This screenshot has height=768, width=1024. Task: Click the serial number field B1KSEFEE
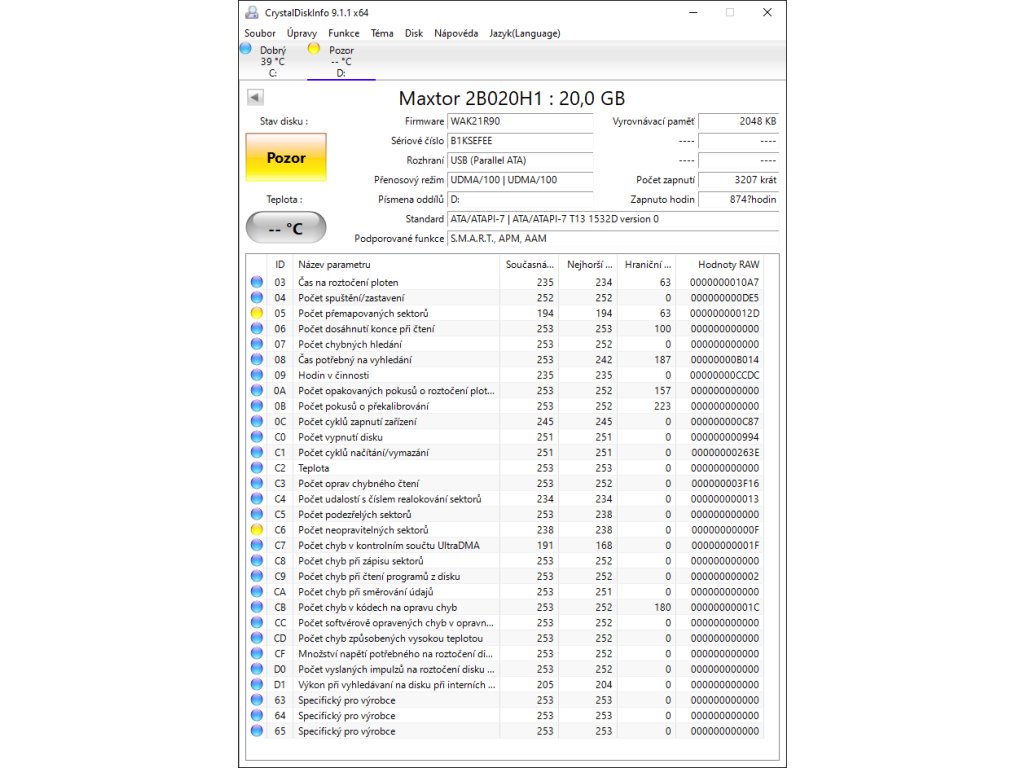coord(519,141)
